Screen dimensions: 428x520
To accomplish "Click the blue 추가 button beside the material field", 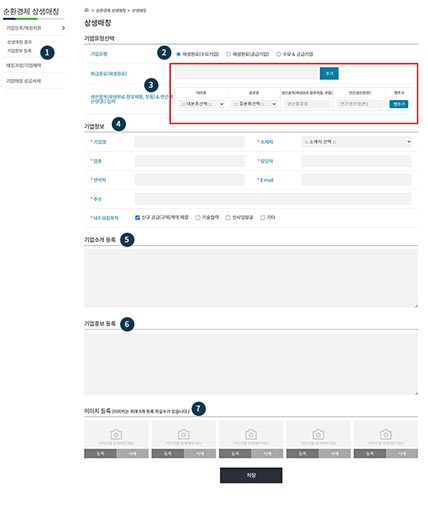I will pyautogui.click(x=329, y=73).
